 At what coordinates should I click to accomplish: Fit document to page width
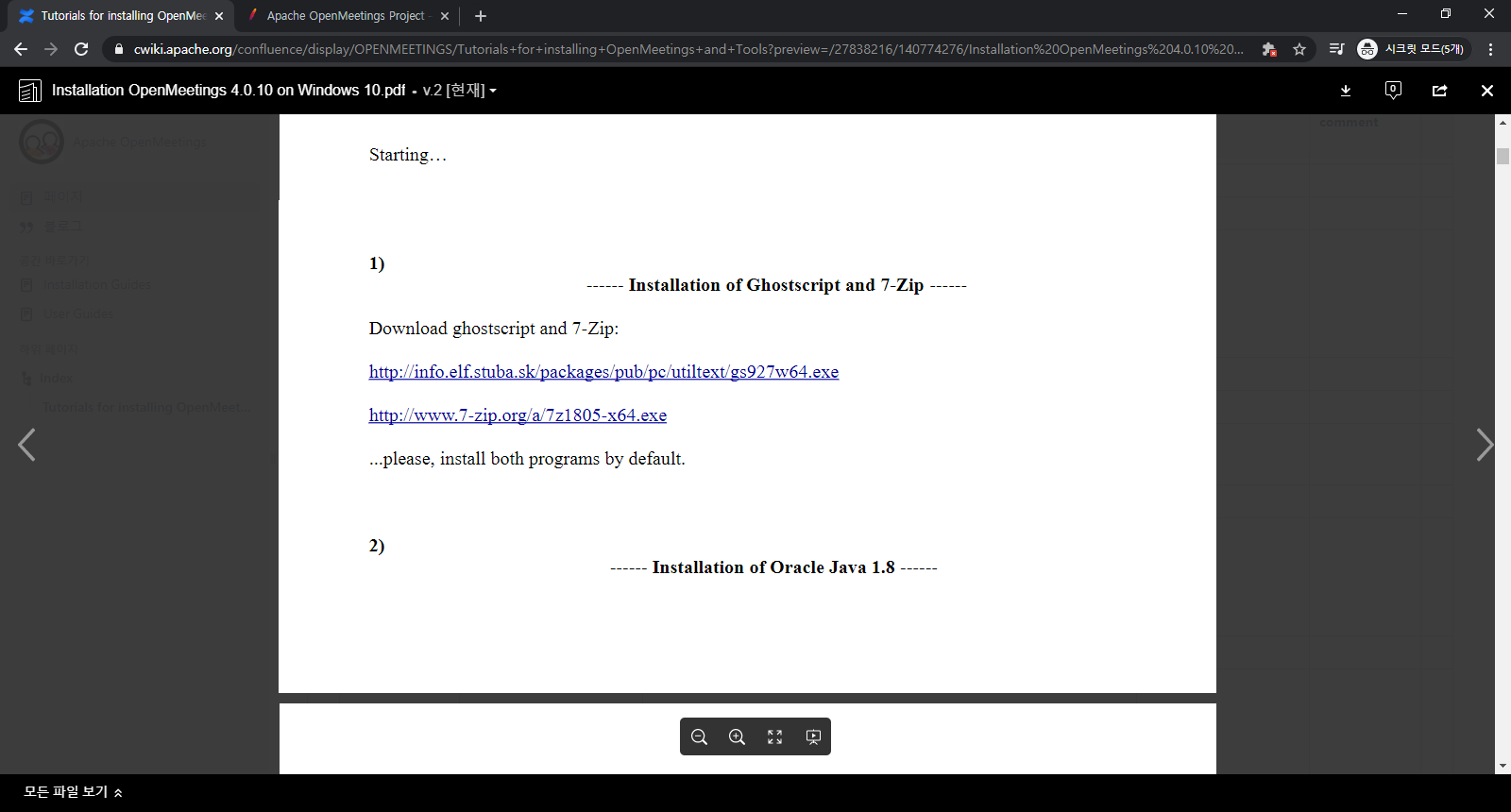(x=774, y=736)
